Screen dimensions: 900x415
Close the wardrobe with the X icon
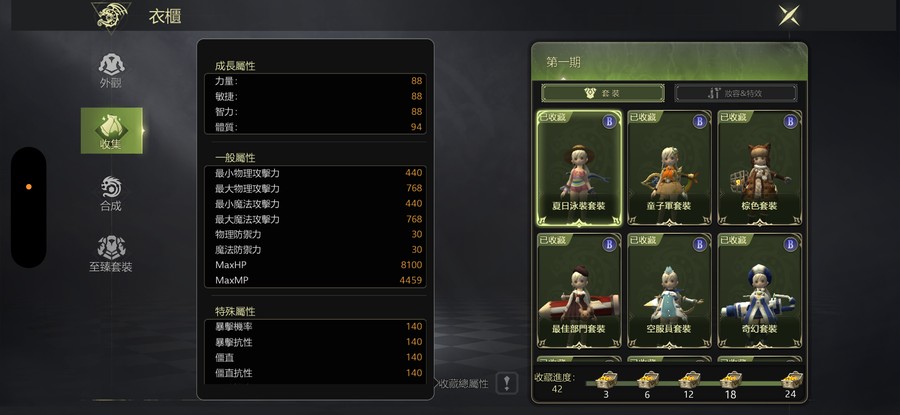[789, 15]
